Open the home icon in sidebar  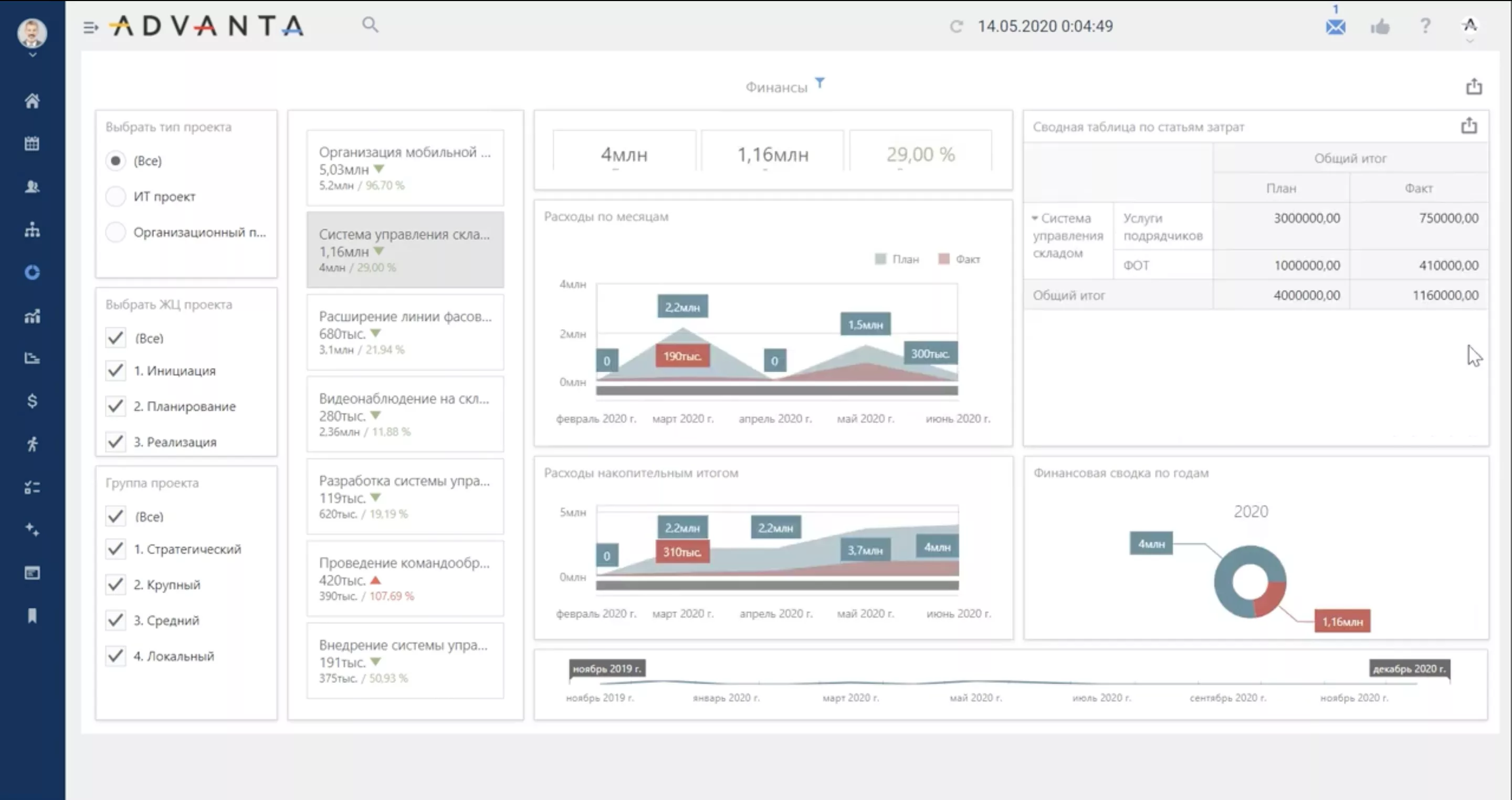point(32,101)
